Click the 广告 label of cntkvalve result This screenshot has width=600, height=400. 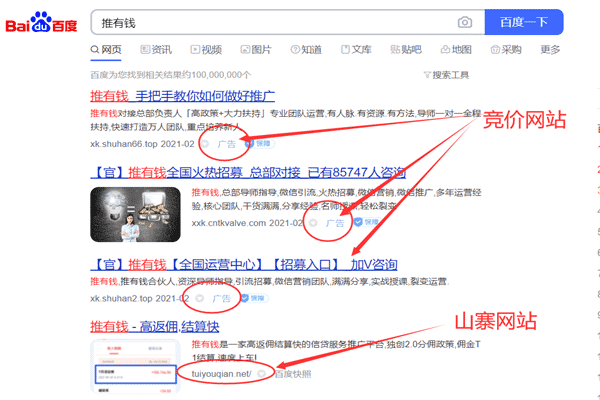335,223
